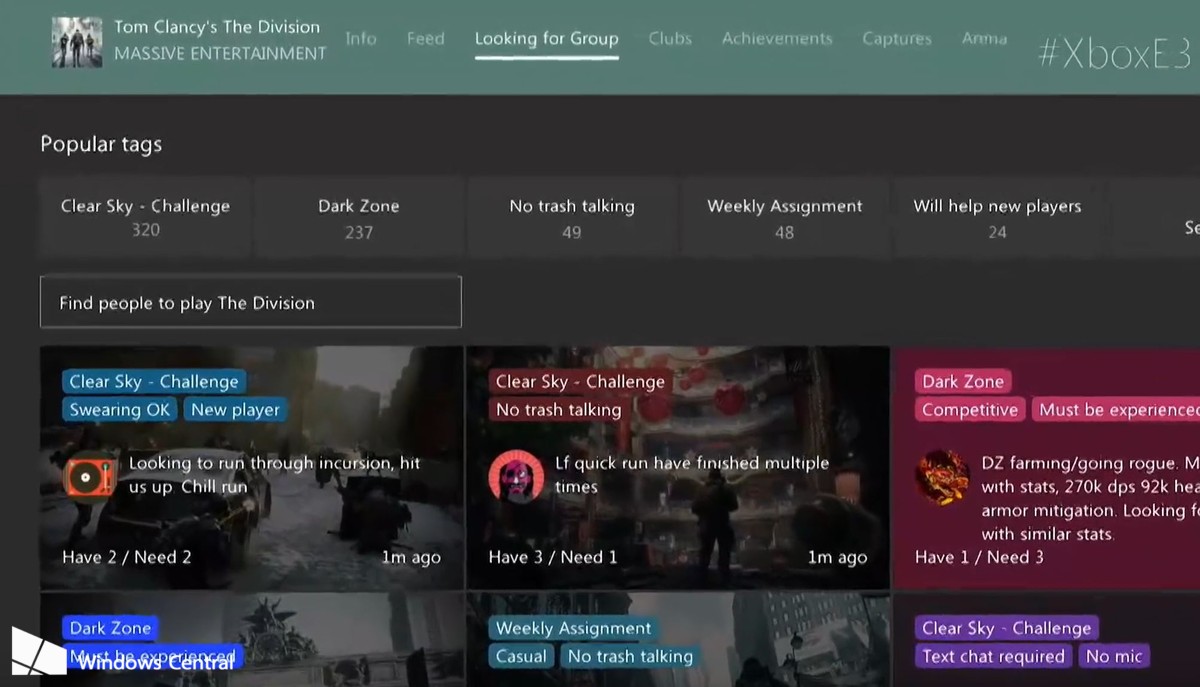Screen dimensions: 1200x687
Task: Focus the Find people to play The Division field
Action: (251, 302)
